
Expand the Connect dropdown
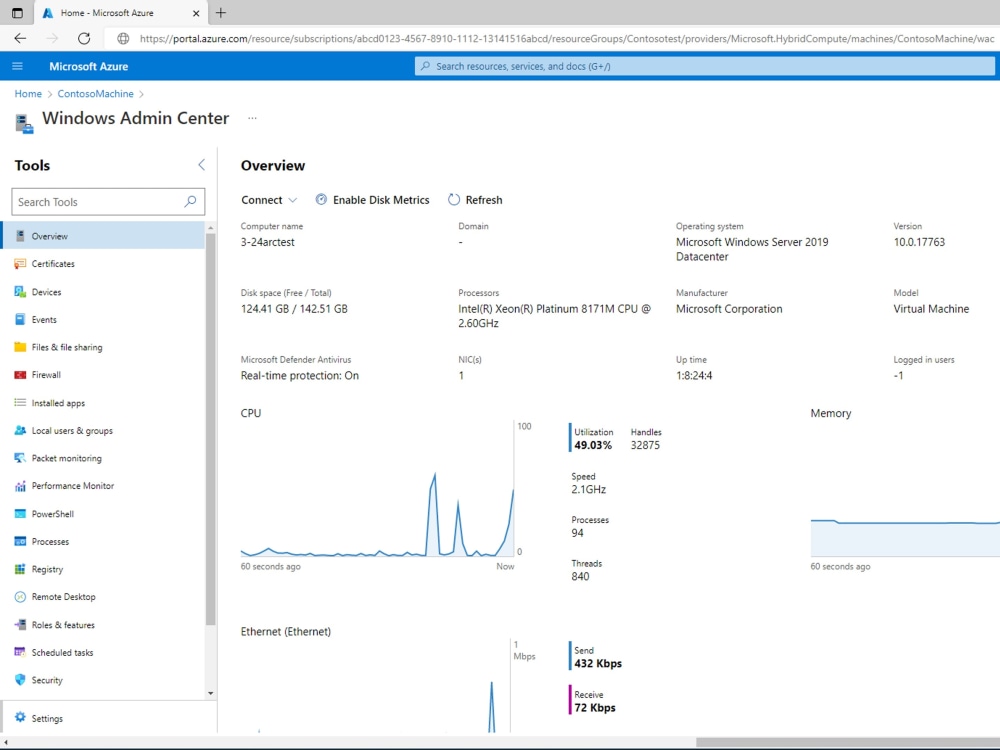(x=268, y=200)
